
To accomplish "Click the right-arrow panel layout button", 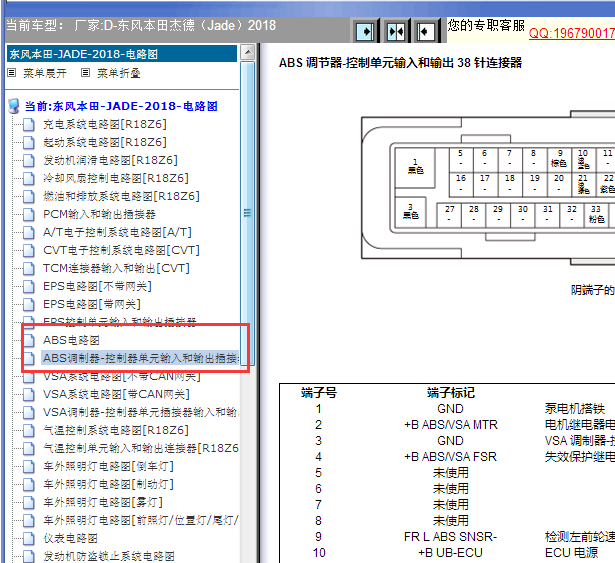I will click(x=365, y=31).
